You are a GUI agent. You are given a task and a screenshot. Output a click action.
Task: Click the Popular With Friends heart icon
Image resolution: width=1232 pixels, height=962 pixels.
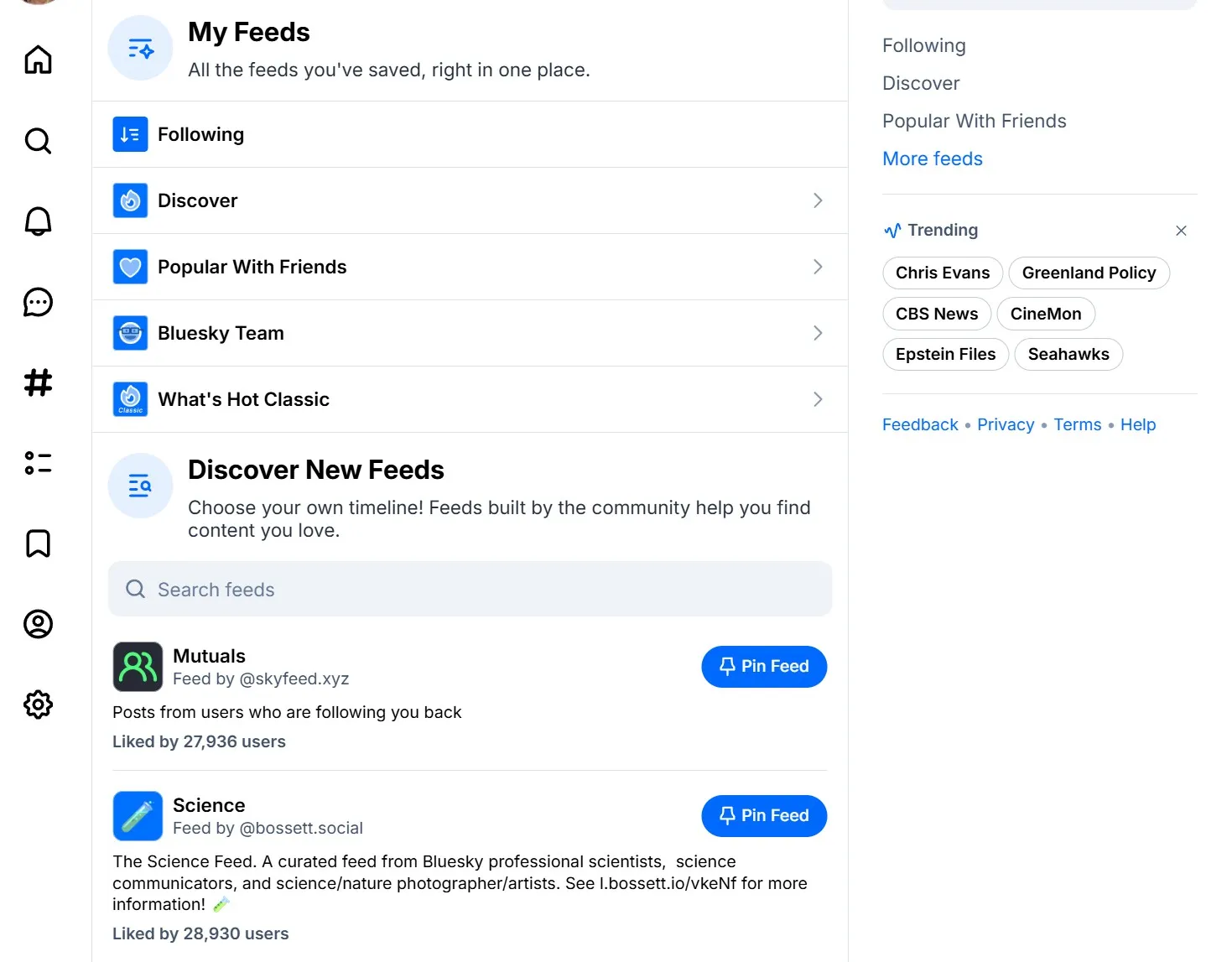pos(130,267)
